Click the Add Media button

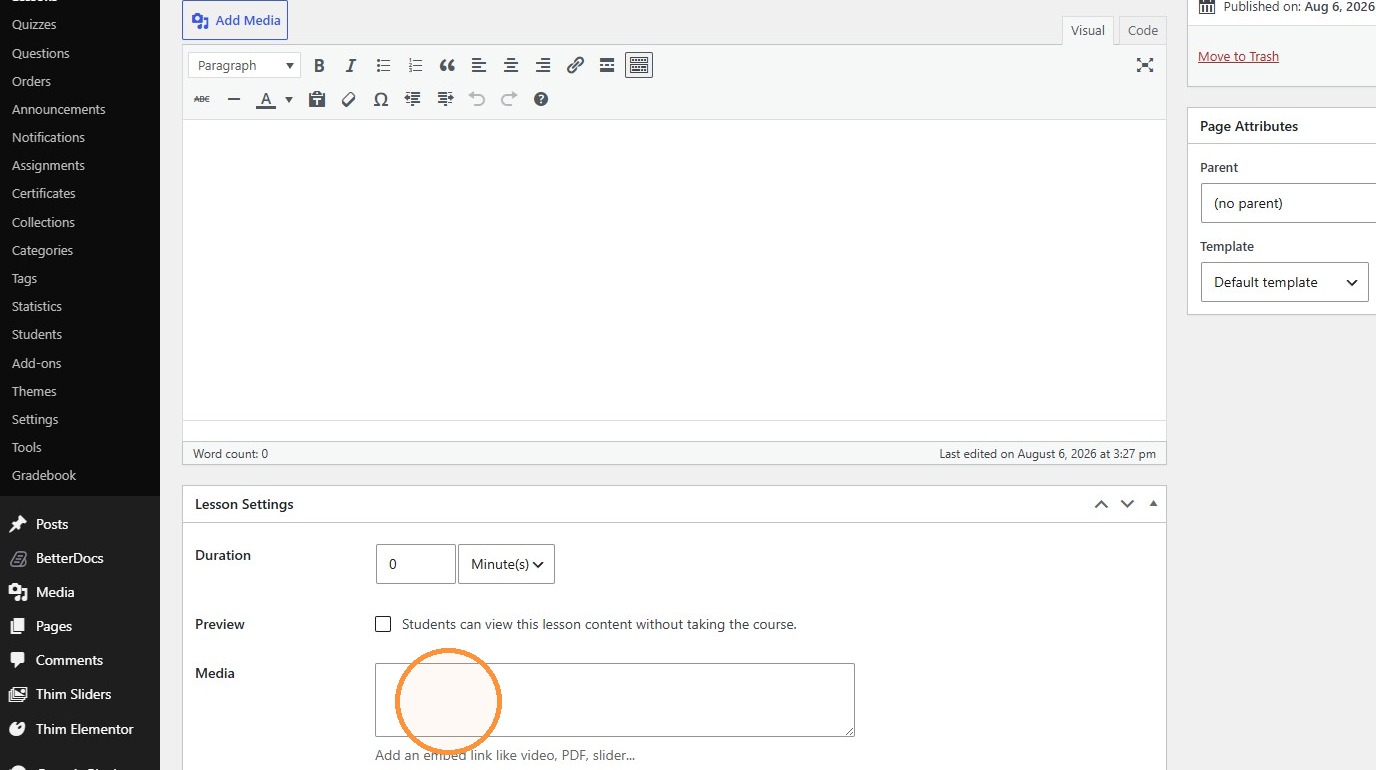tap(236, 20)
